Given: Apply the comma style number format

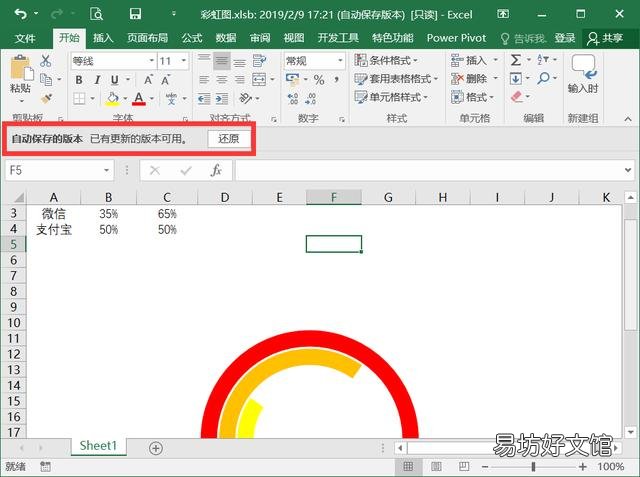Looking at the screenshot, I should (337, 79).
